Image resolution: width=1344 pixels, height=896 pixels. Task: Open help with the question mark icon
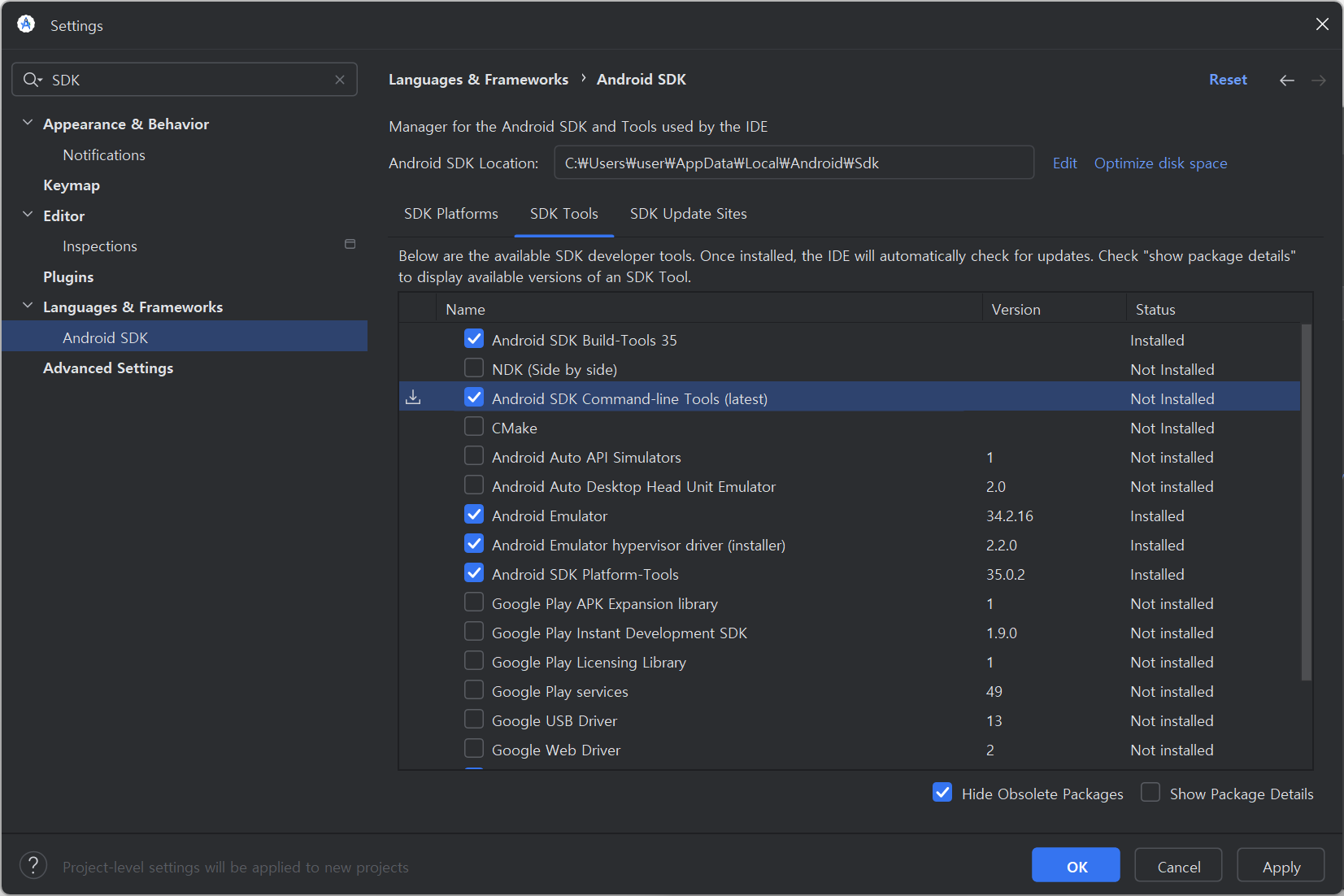click(33, 866)
